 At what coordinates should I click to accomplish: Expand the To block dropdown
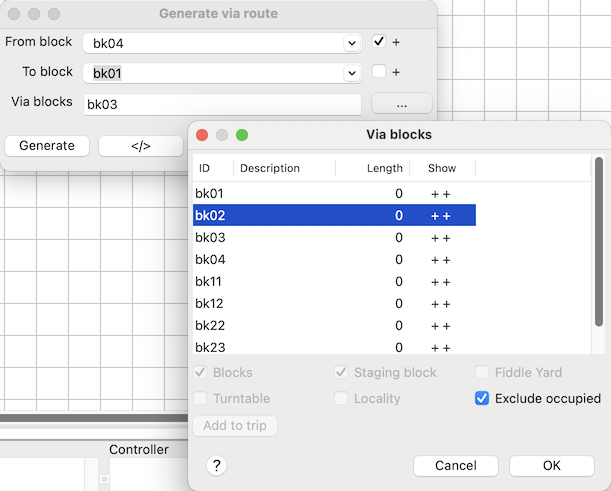tap(351, 73)
